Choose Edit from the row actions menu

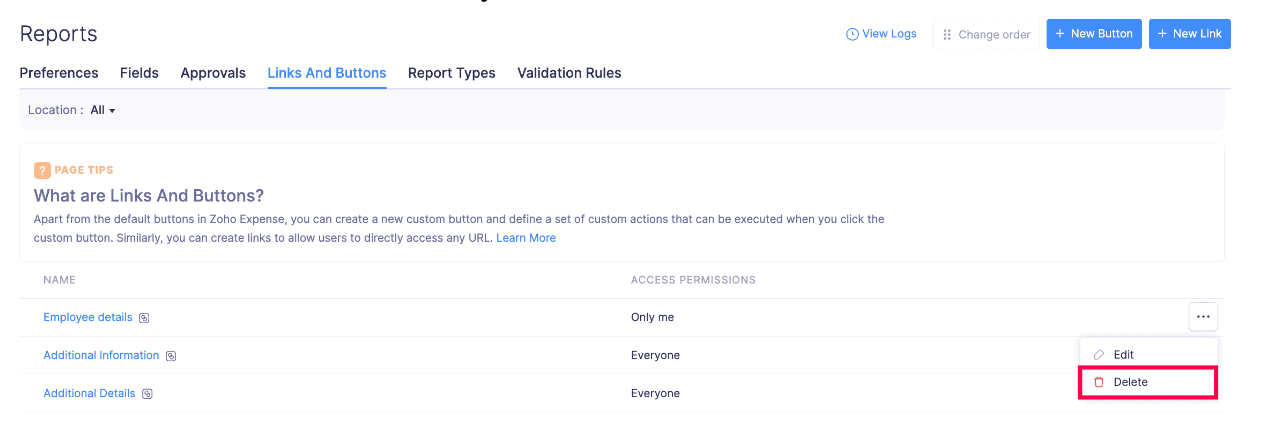pyautogui.click(x=1123, y=355)
